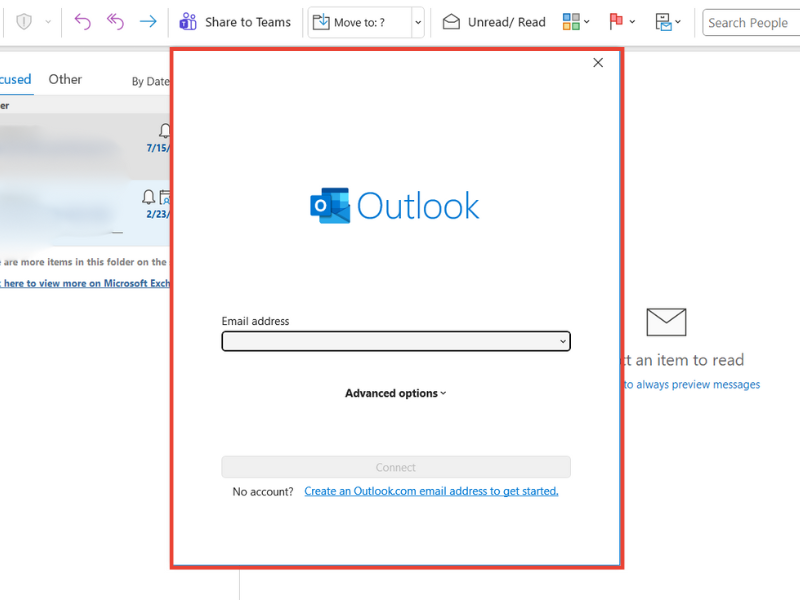Switch to the Focused inbox tab
Viewport: 800px width, 600px height.
tap(14, 79)
